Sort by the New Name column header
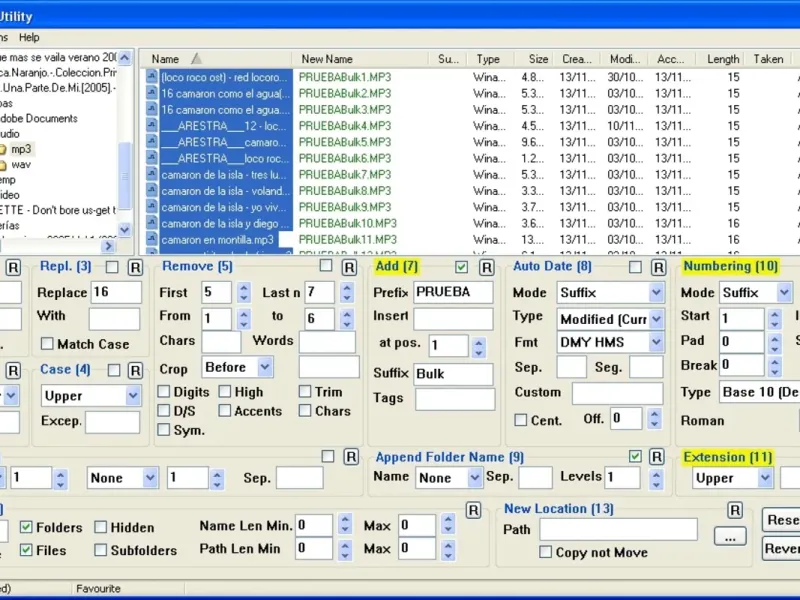 pyautogui.click(x=327, y=59)
